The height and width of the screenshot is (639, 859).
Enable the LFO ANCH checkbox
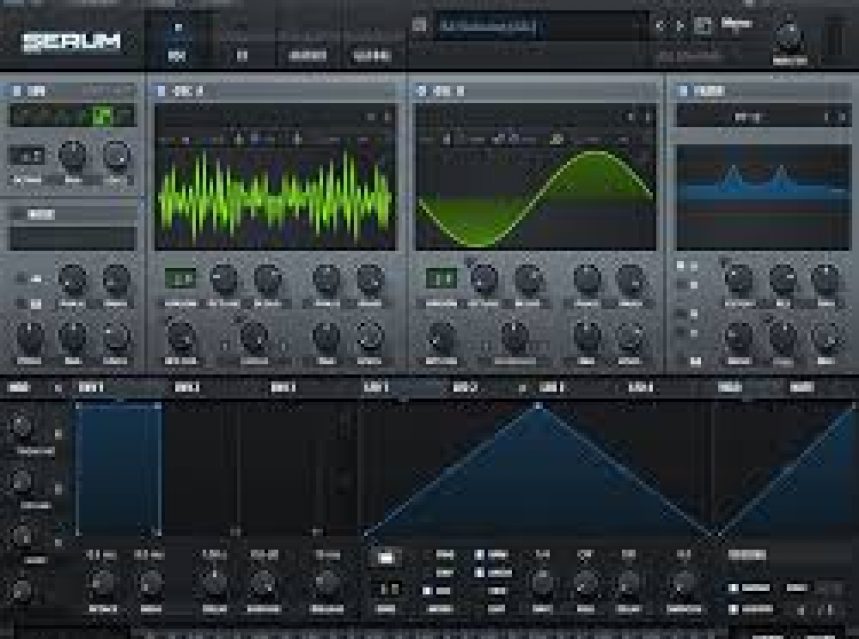point(479,573)
